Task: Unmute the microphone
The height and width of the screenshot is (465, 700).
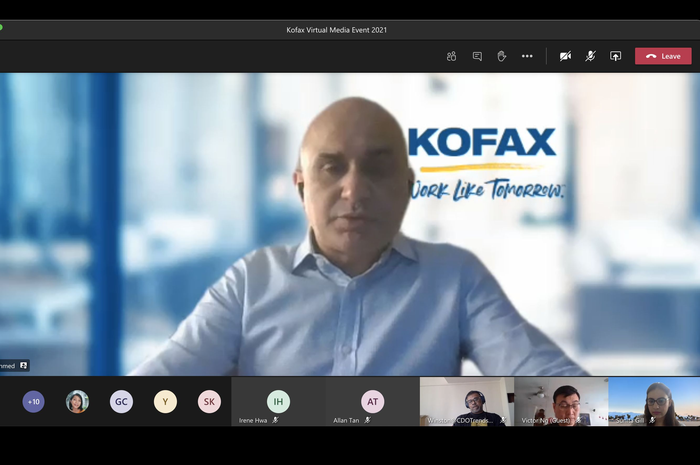Action: (590, 56)
